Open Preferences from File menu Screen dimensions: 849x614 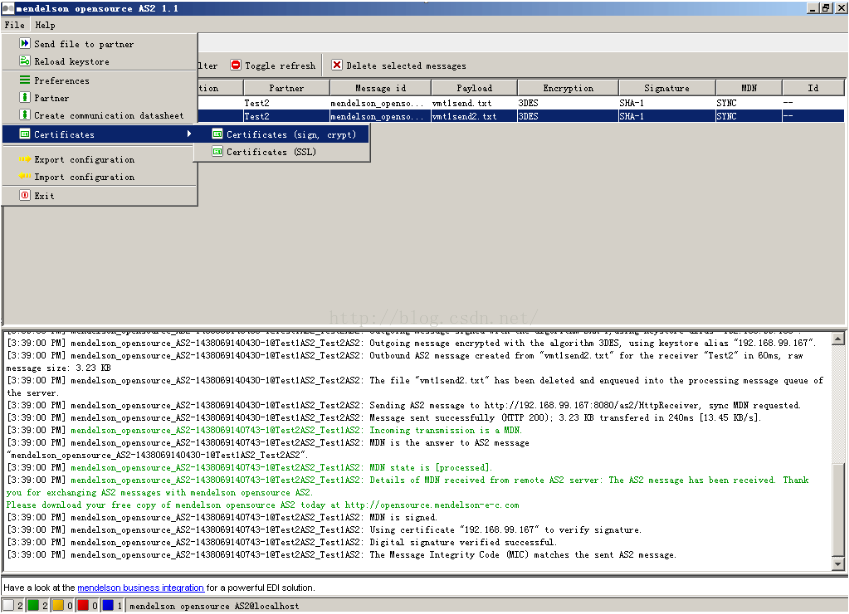(x=100, y=80)
